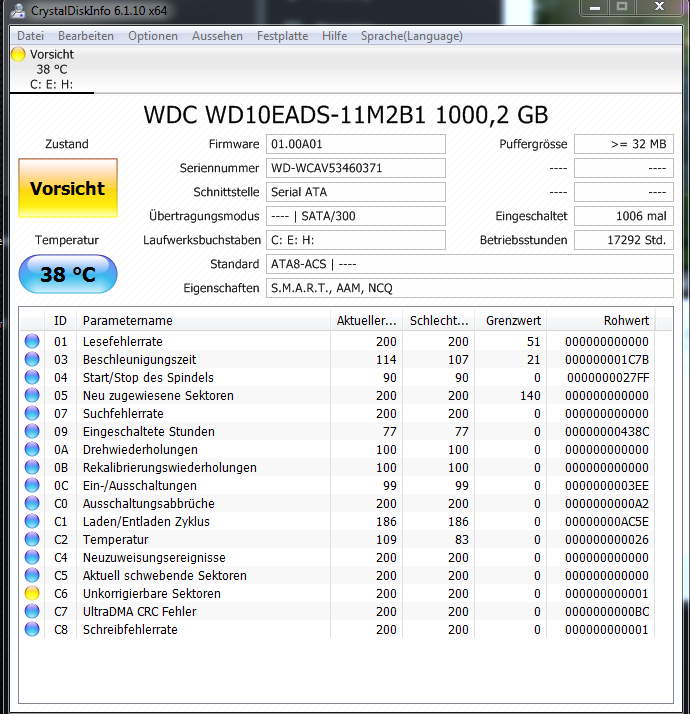
Task: Click the status icon for Aktuell schwebende Sektoren
Action: pyautogui.click(x=32, y=575)
